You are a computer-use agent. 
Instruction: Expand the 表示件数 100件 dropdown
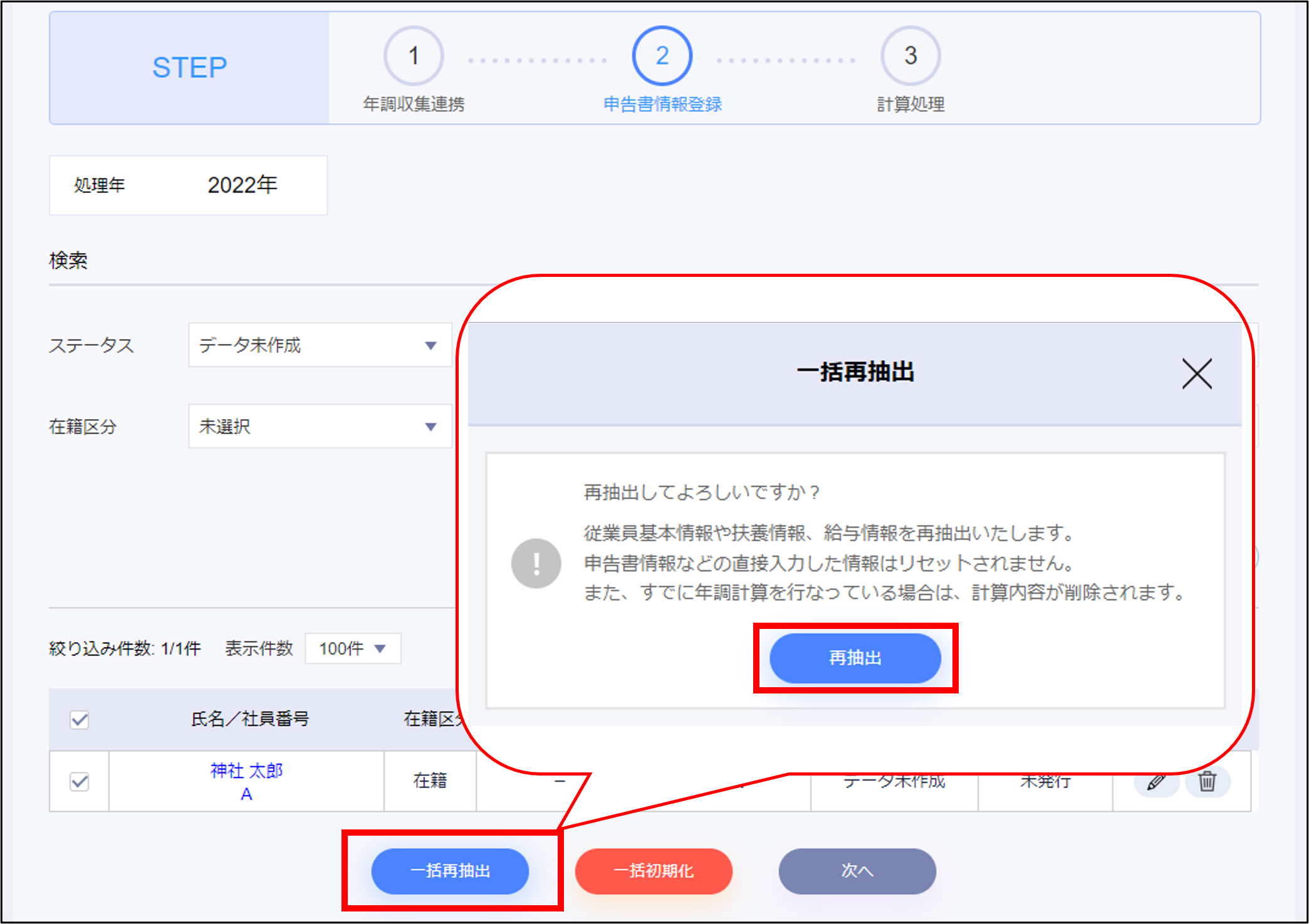(352, 648)
